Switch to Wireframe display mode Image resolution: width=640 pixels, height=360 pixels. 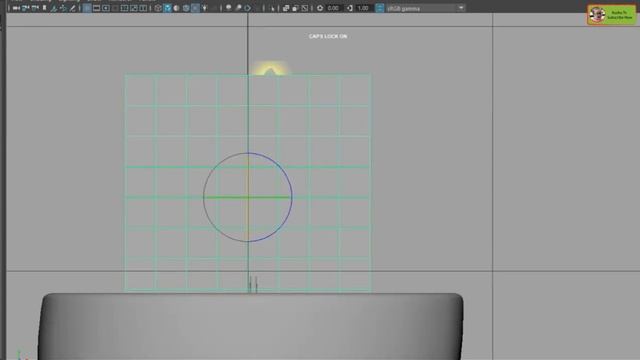158,8
